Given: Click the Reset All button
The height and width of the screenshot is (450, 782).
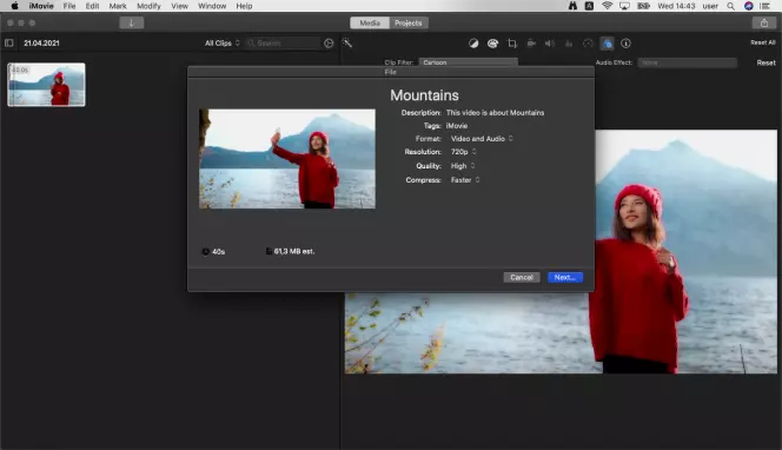Looking at the screenshot, I should [763, 43].
